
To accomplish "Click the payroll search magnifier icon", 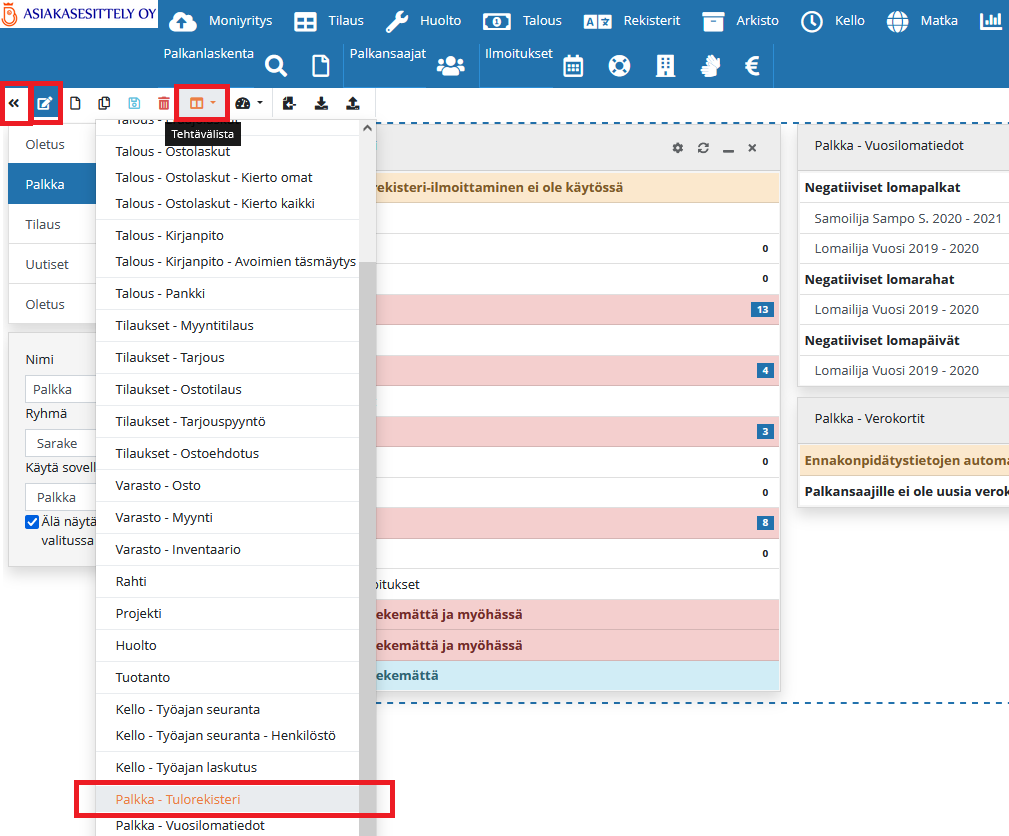I will tap(276, 66).
